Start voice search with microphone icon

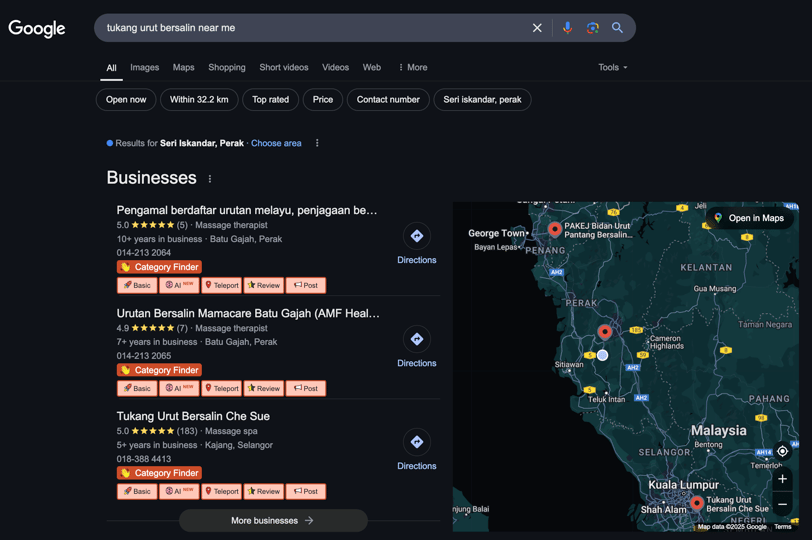568,28
